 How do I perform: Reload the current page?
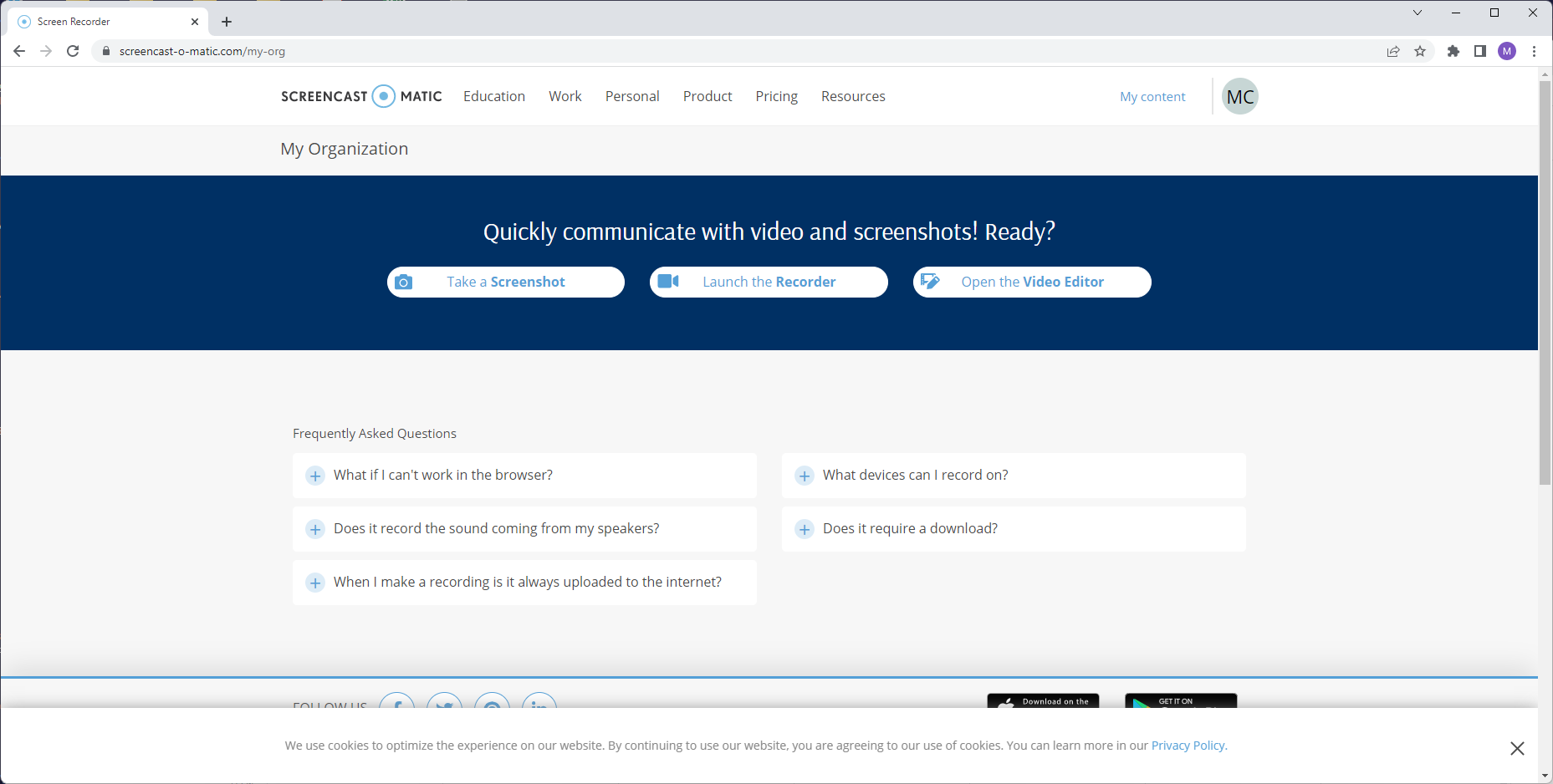(73, 51)
